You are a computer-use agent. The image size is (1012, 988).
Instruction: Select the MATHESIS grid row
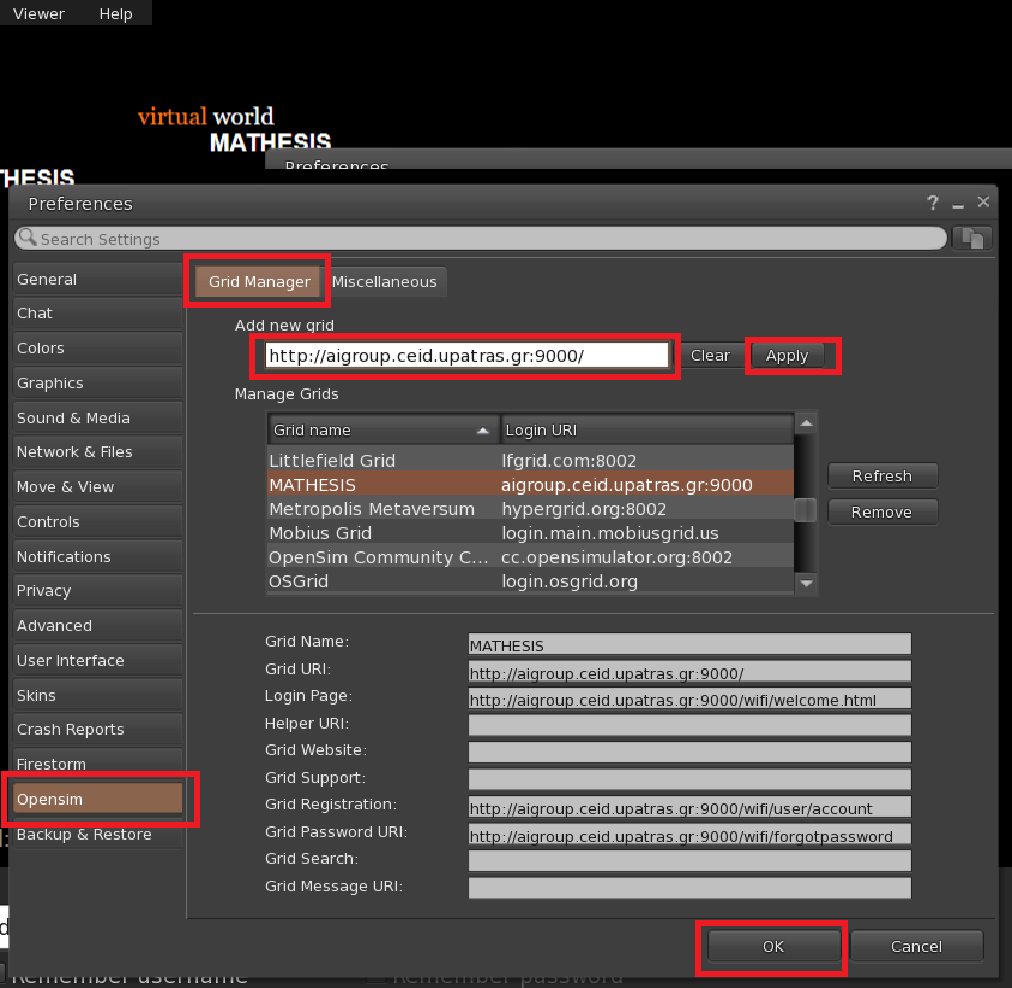(x=531, y=485)
